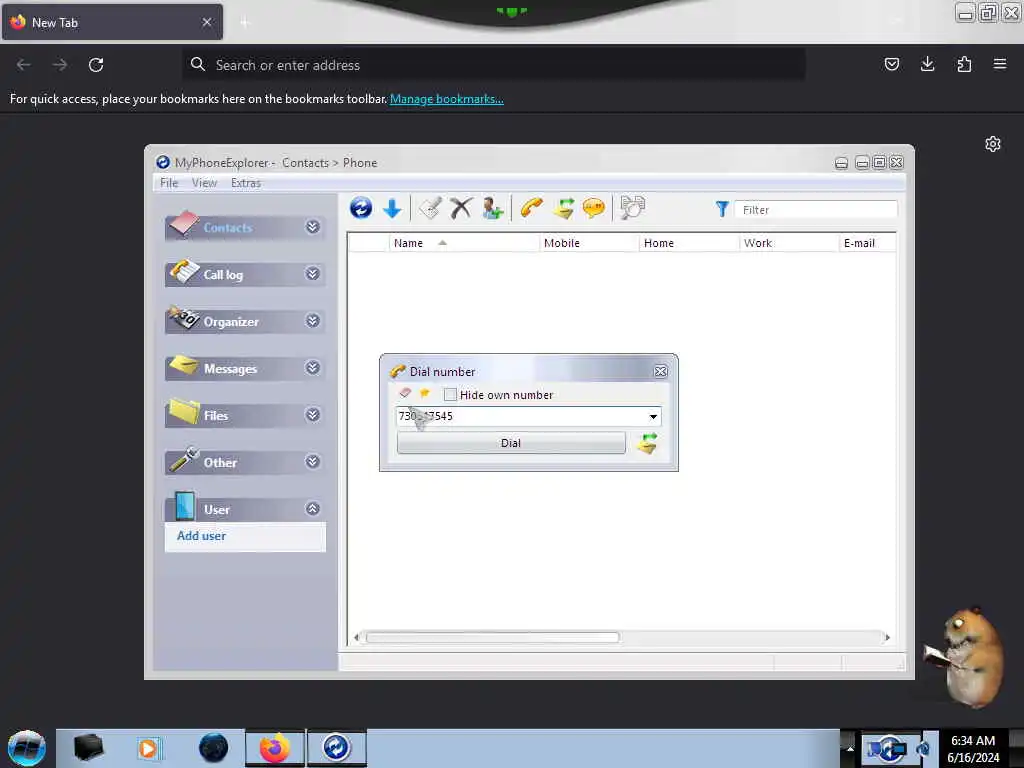The image size is (1024, 768).
Task: Click the Firefox address search bar
Action: coord(494,65)
